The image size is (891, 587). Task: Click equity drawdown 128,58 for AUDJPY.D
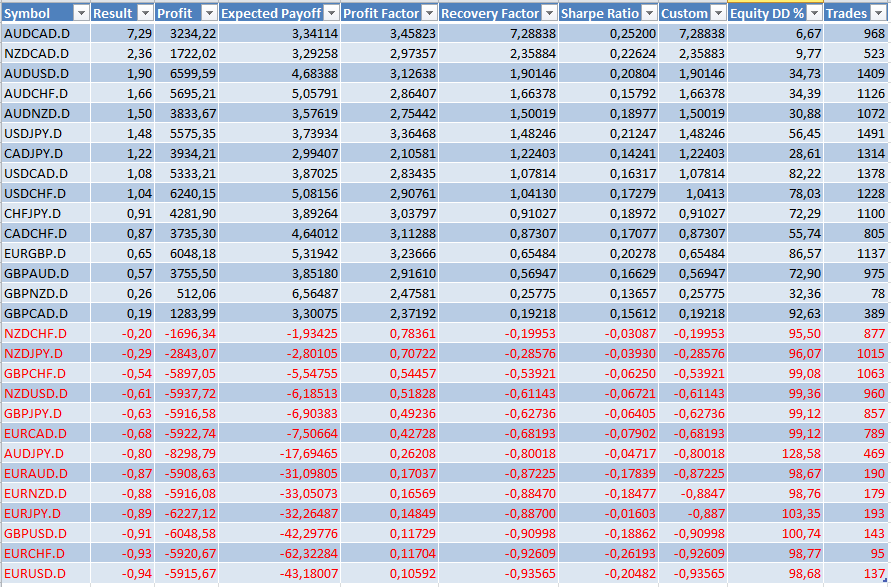point(801,453)
